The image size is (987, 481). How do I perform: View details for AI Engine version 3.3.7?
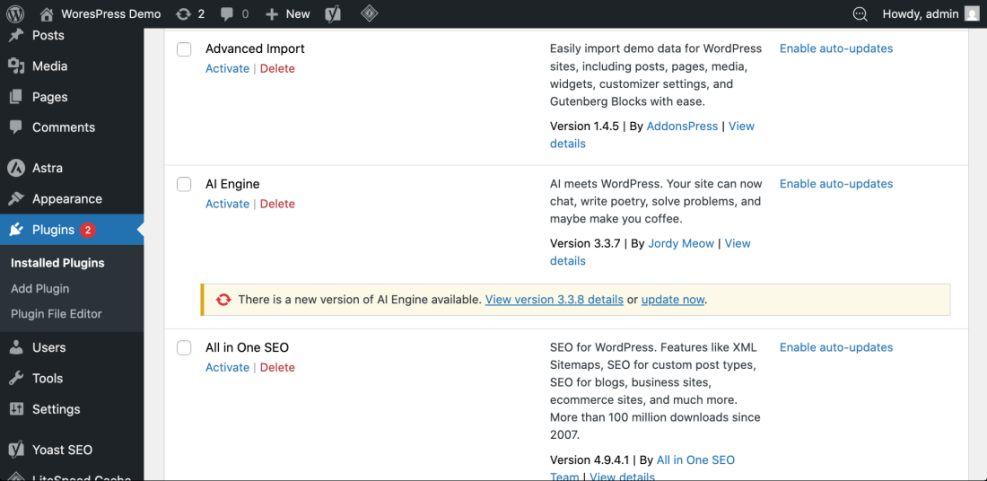tap(738, 243)
